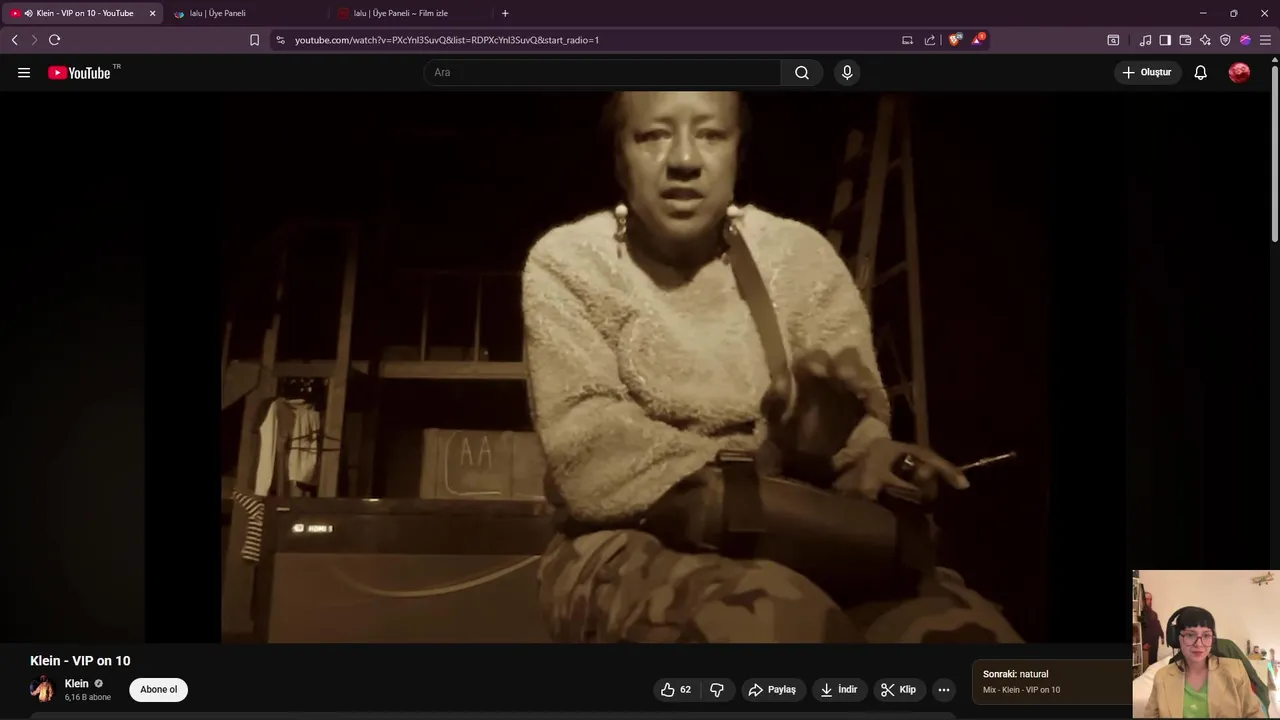Like the video with thumbs up
The width and height of the screenshot is (1280, 720).
pos(677,690)
